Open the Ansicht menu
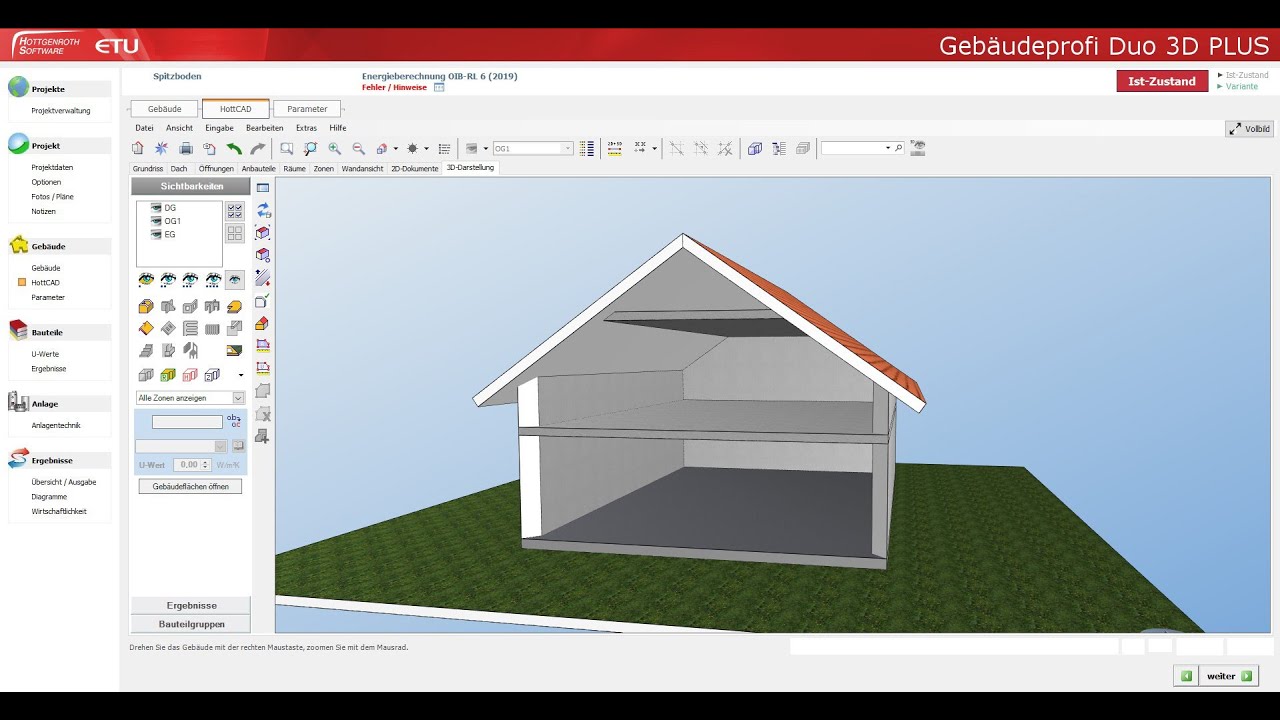The height and width of the screenshot is (720, 1280). (x=179, y=128)
